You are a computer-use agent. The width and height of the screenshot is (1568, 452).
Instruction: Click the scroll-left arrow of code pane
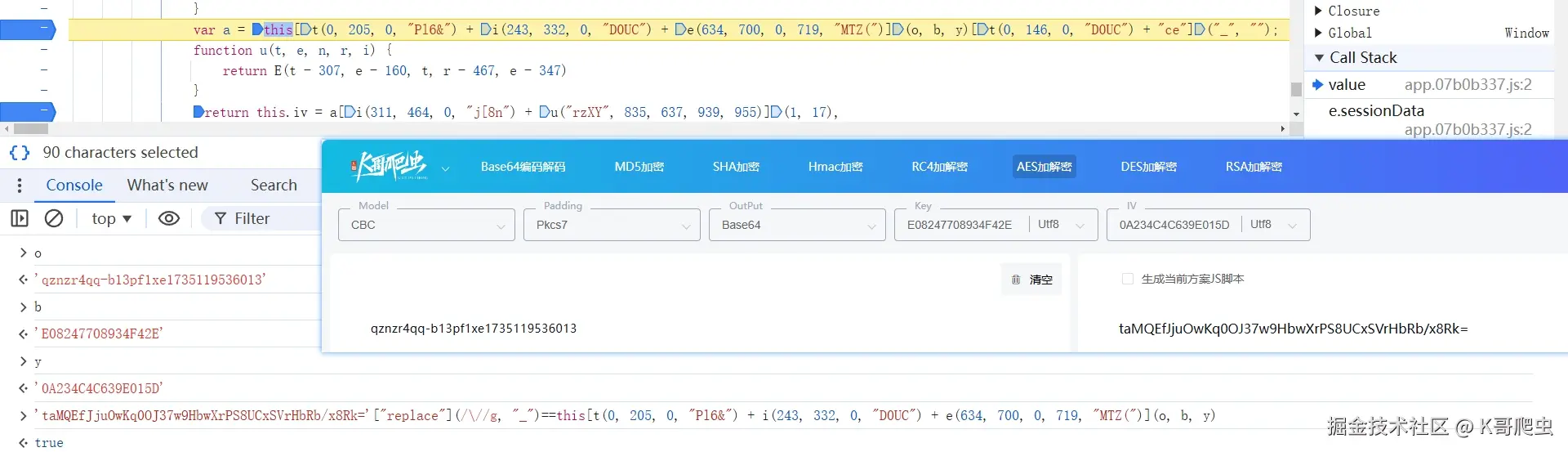(x=7, y=129)
